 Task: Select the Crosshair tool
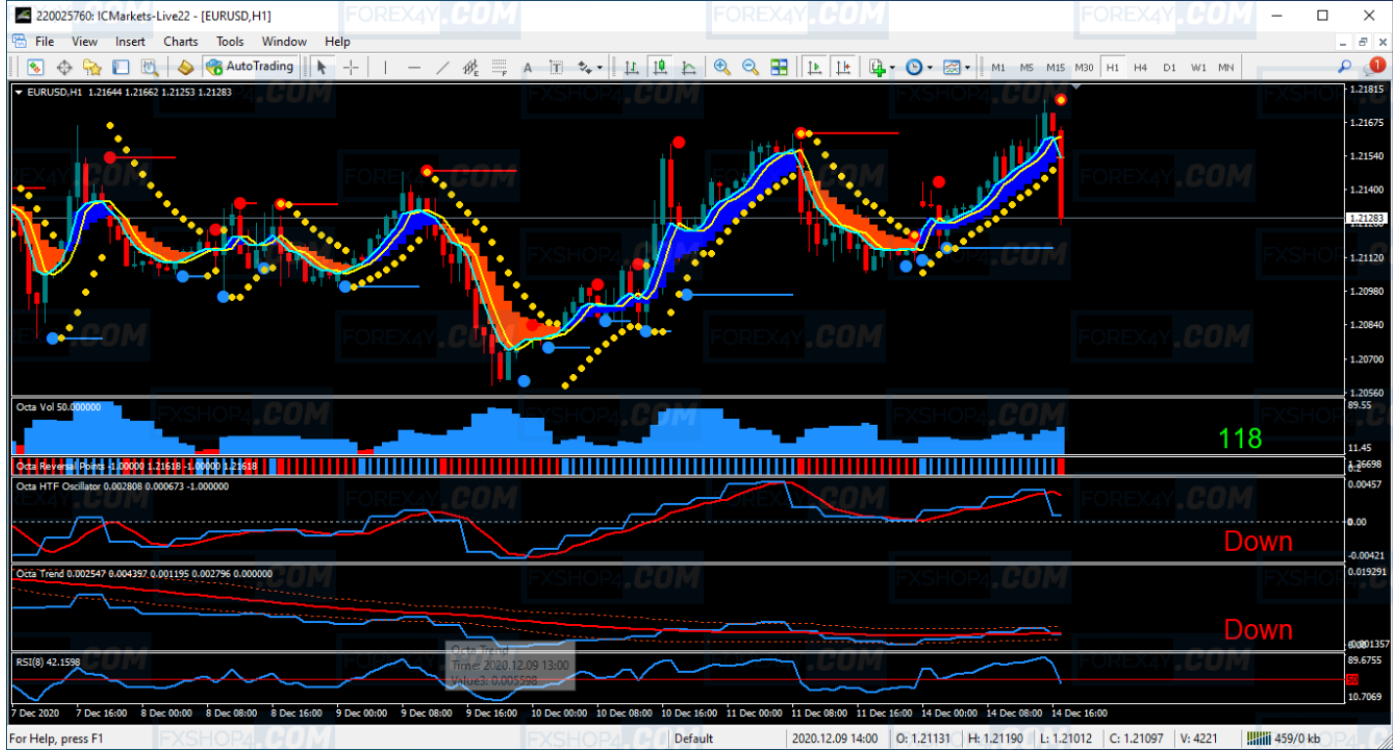[350, 68]
